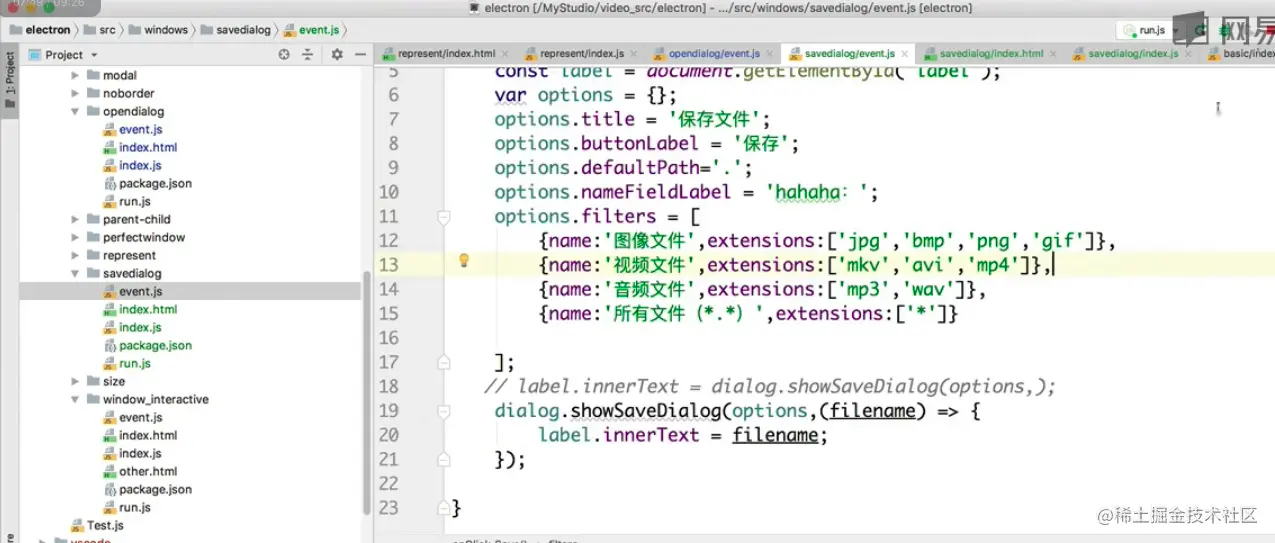
Task: Toggle the code fold marker at line 11
Action: [444, 216]
